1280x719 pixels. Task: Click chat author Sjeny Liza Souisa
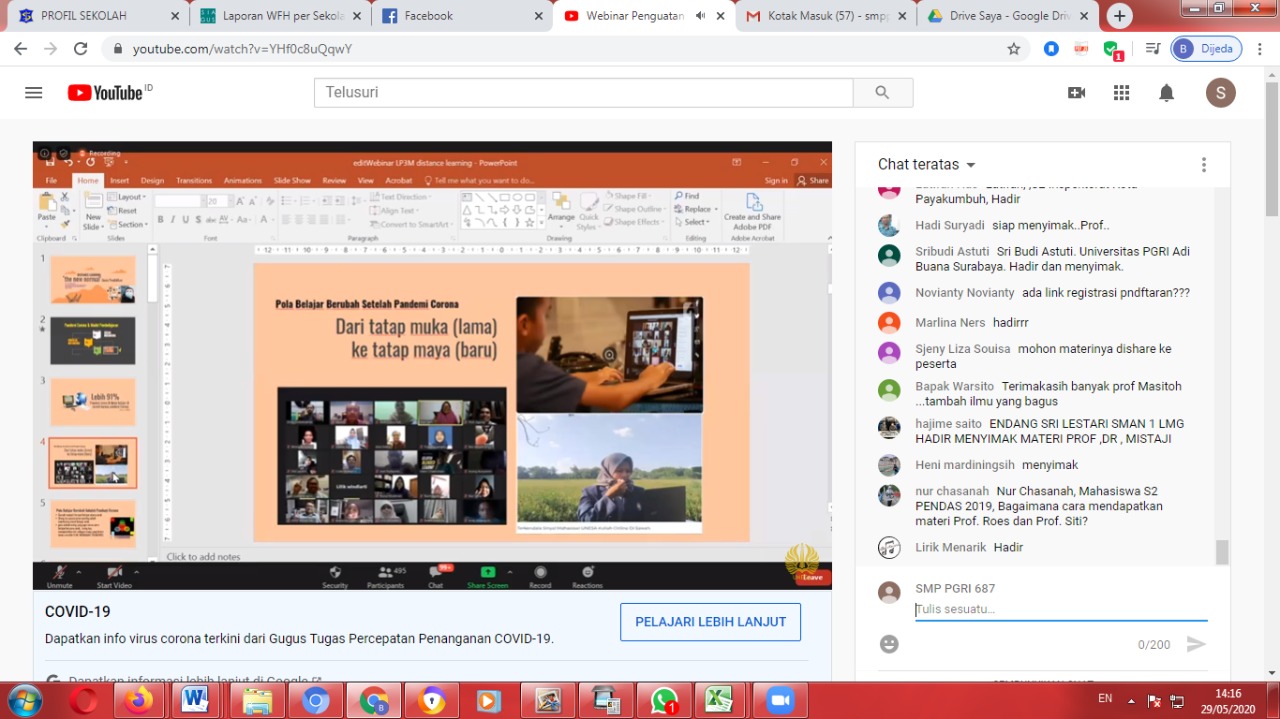[x=962, y=349]
